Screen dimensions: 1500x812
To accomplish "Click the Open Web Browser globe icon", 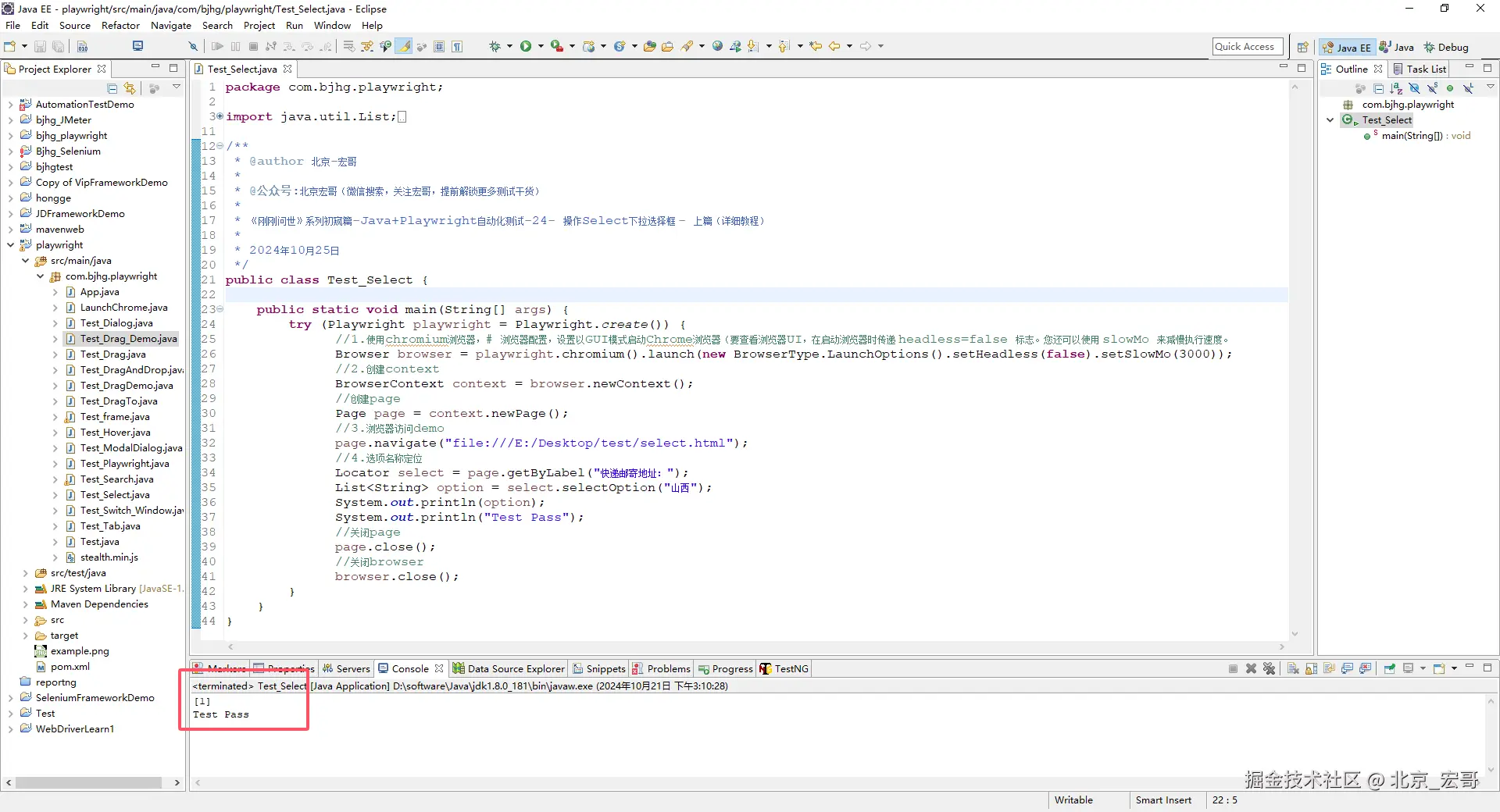I will 717,46.
